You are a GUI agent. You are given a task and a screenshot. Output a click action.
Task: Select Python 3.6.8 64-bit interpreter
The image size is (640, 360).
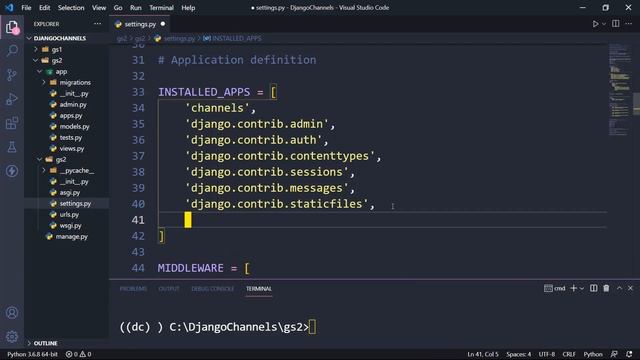pyautogui.click(x=32, y=354)
